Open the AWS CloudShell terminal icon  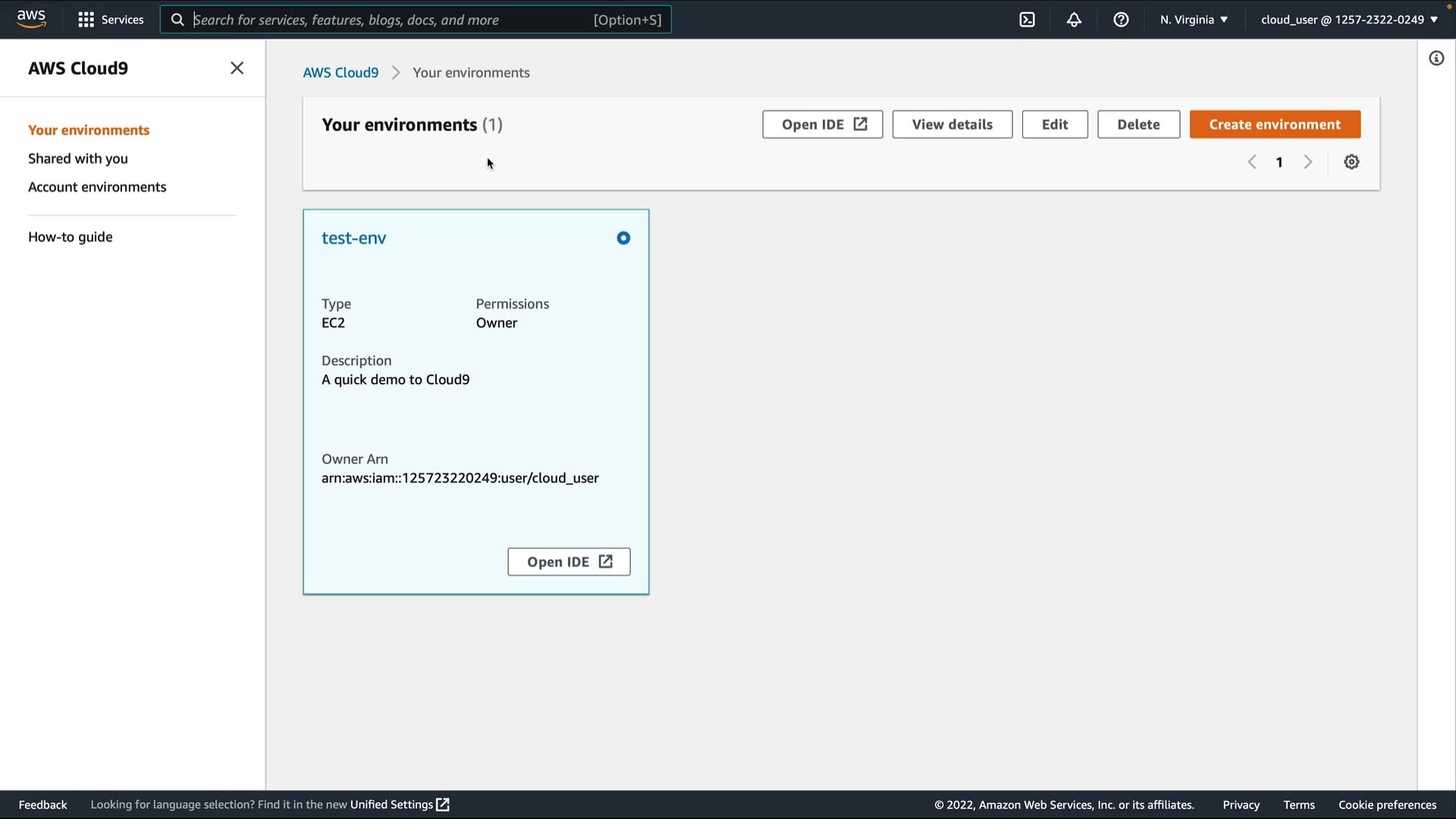coord(1027,20)
